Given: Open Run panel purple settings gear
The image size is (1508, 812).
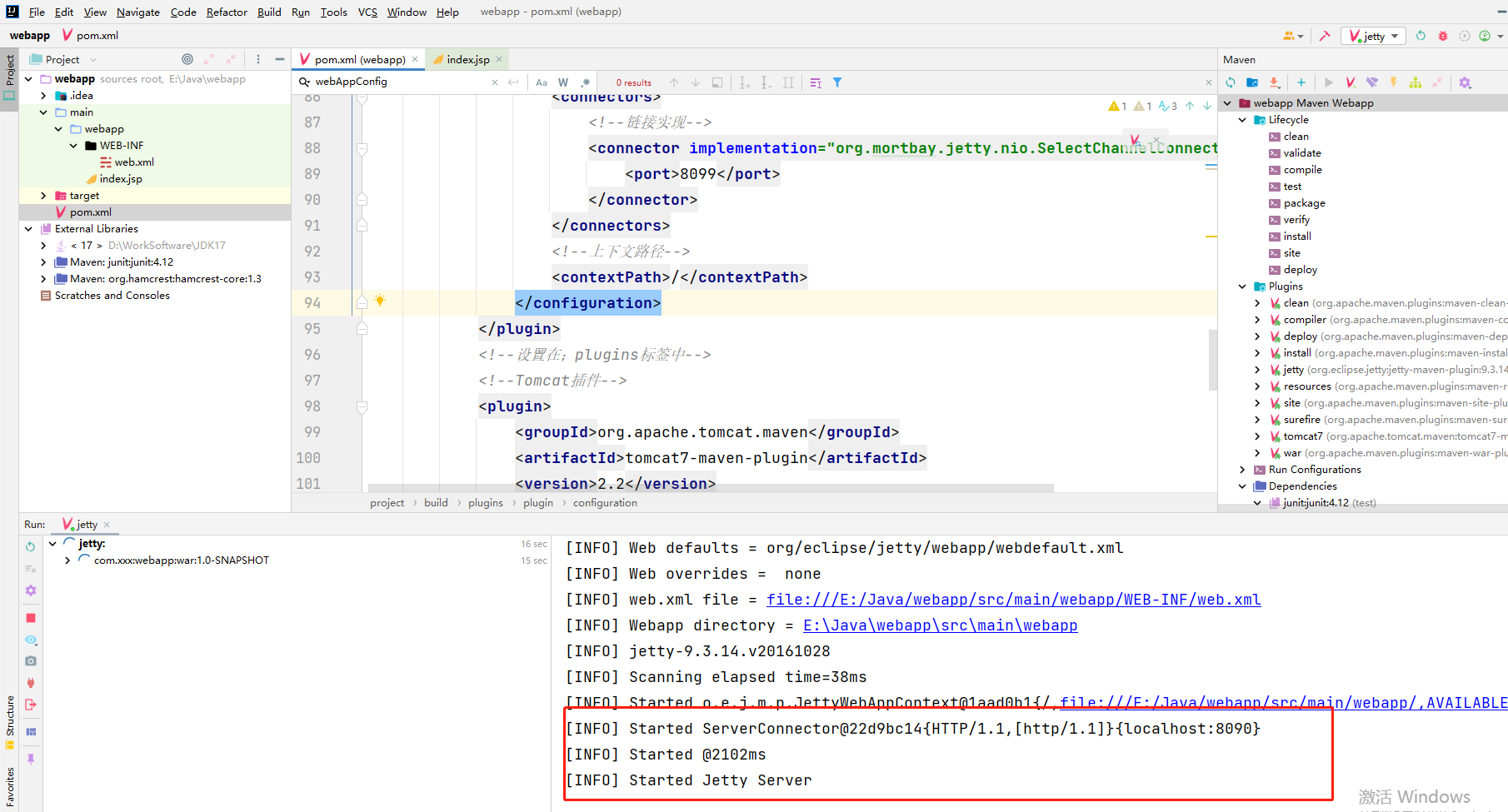Looking at the screenshot, I should click(x=31, y=590).
